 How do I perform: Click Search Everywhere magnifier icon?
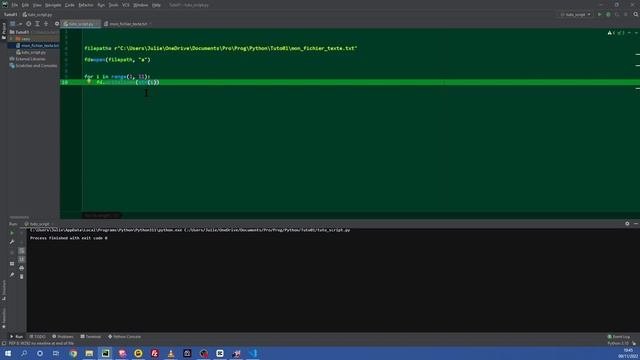[636, 14]
